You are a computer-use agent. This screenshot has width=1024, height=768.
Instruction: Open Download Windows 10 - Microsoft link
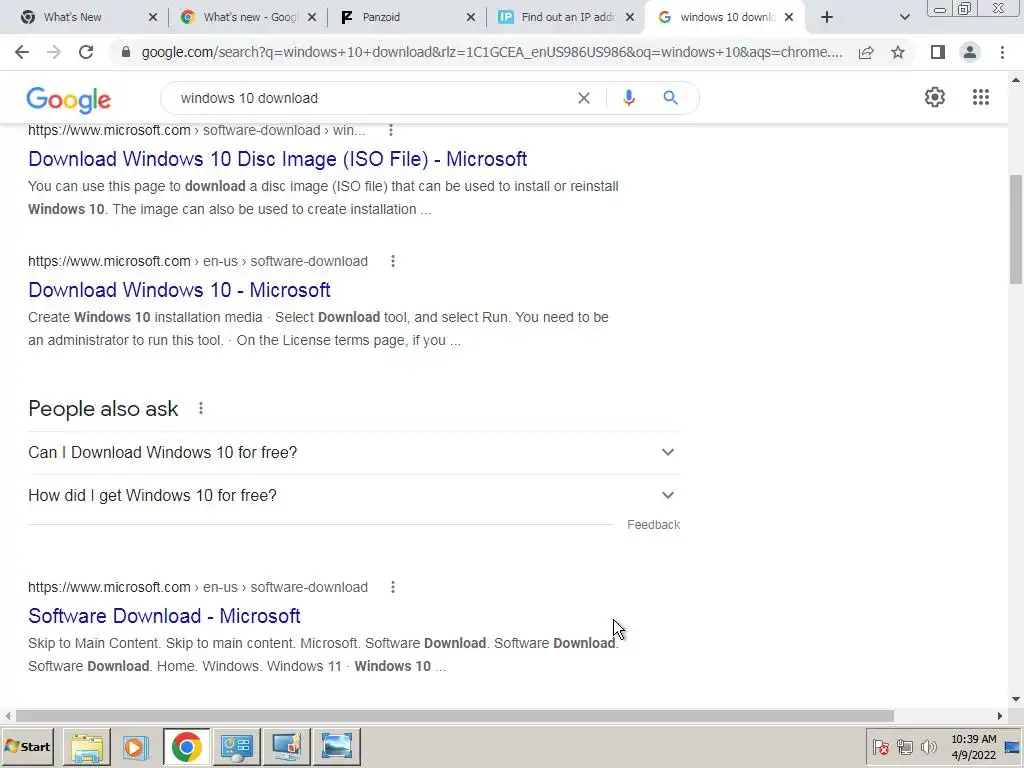180,290
